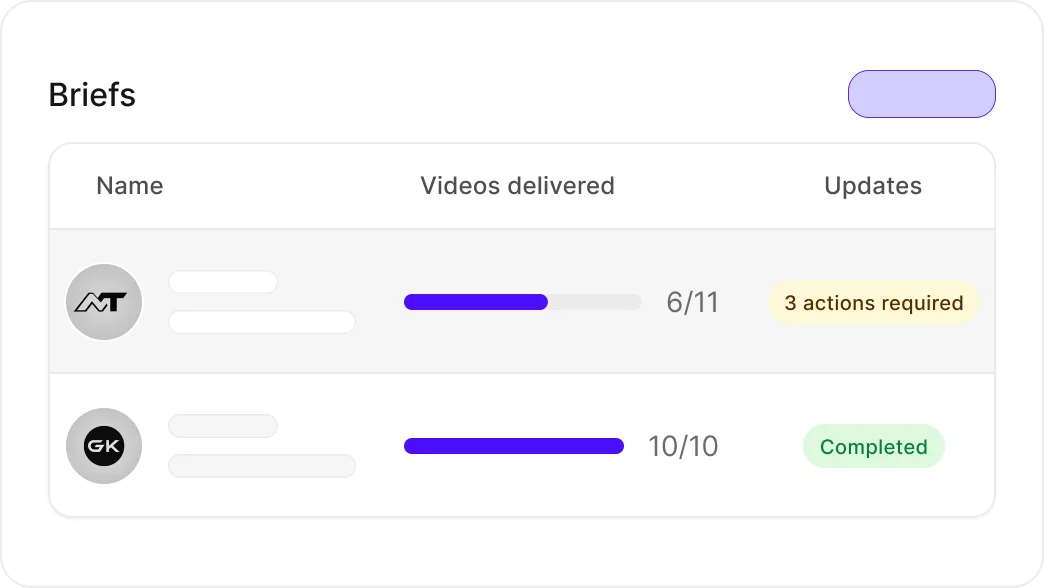The height and width of the screenshot is (588, 1044).
Task: Select the AT brief title placeholder
Action: (223, 282)
